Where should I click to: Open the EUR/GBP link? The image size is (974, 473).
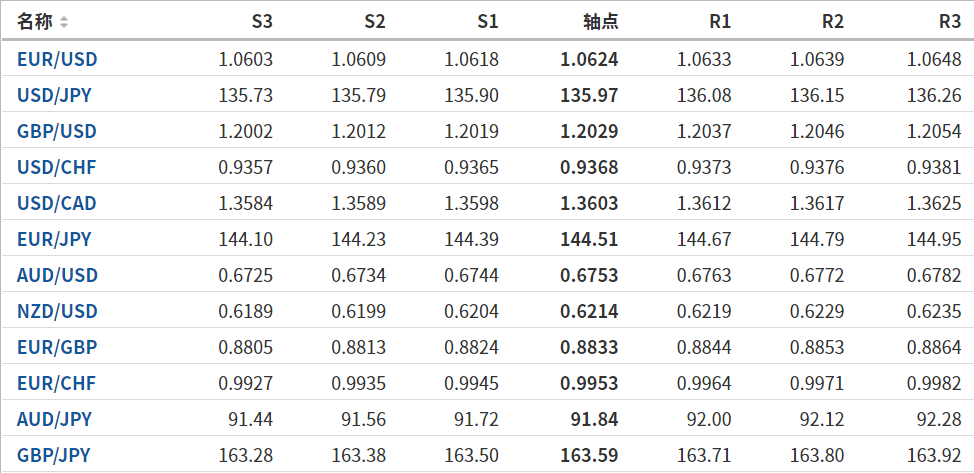pos(57,347)
